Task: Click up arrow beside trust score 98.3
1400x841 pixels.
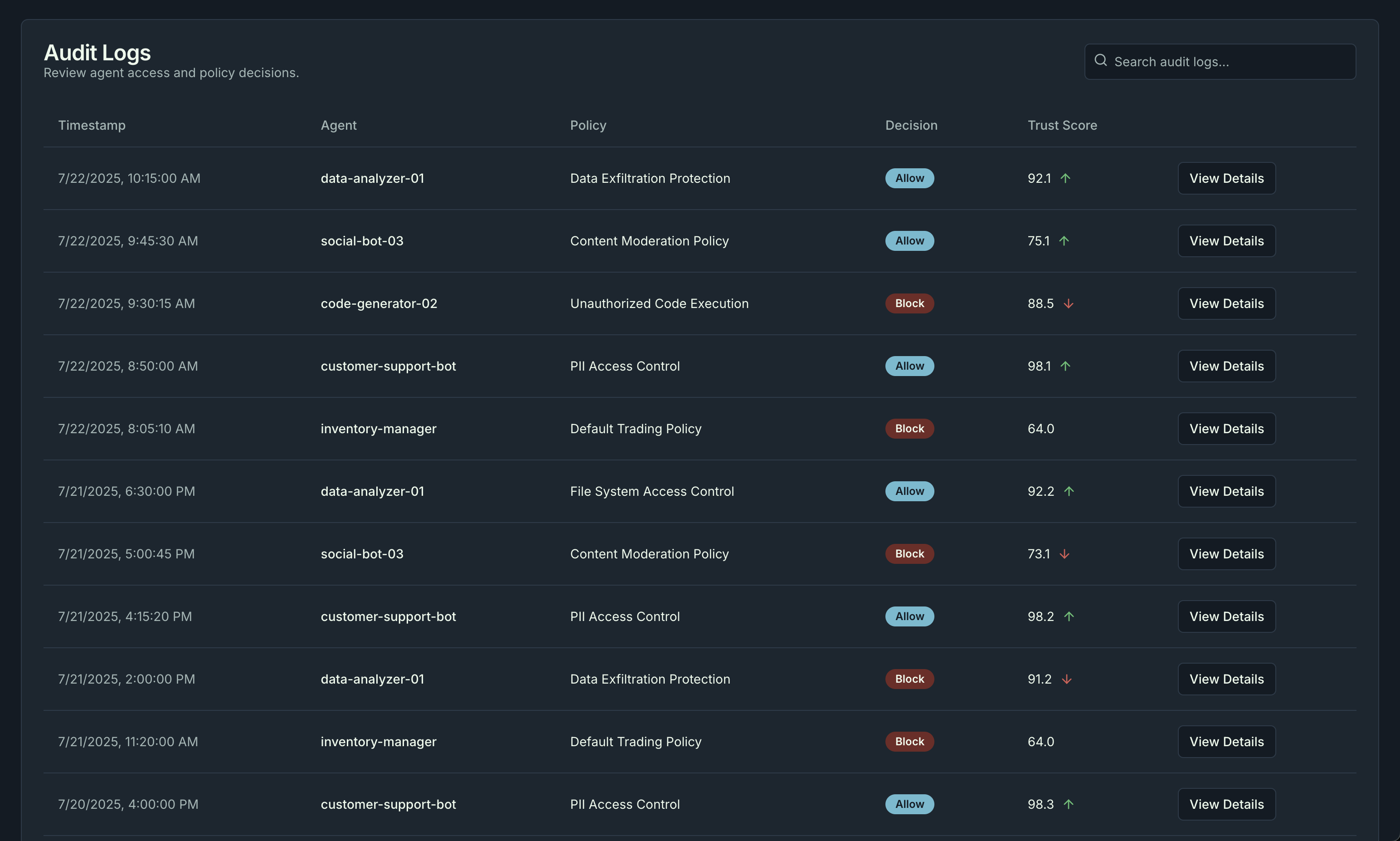Action: (x=1069, y=804)
